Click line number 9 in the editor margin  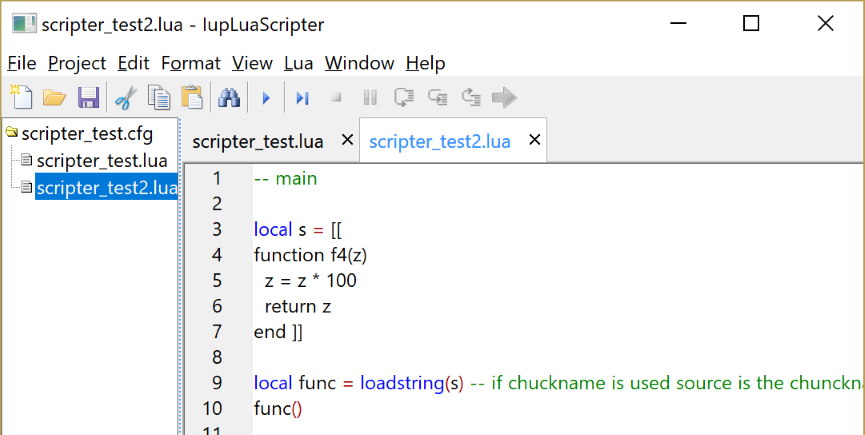coord(216,382)
